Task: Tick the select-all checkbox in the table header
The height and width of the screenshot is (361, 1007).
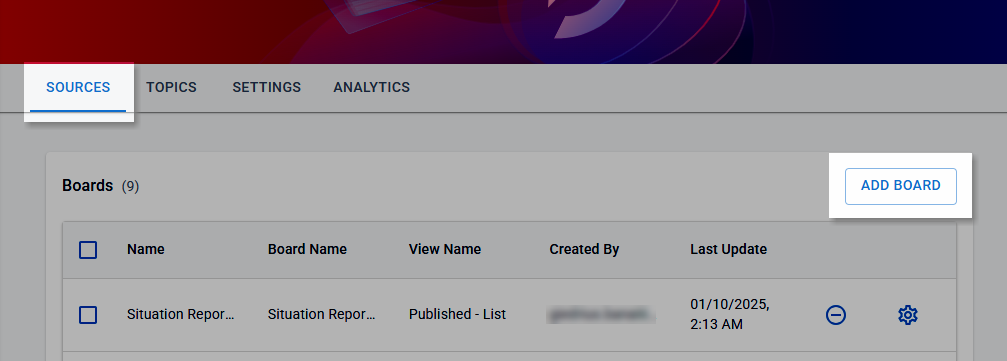Action: tap(88, 249)
